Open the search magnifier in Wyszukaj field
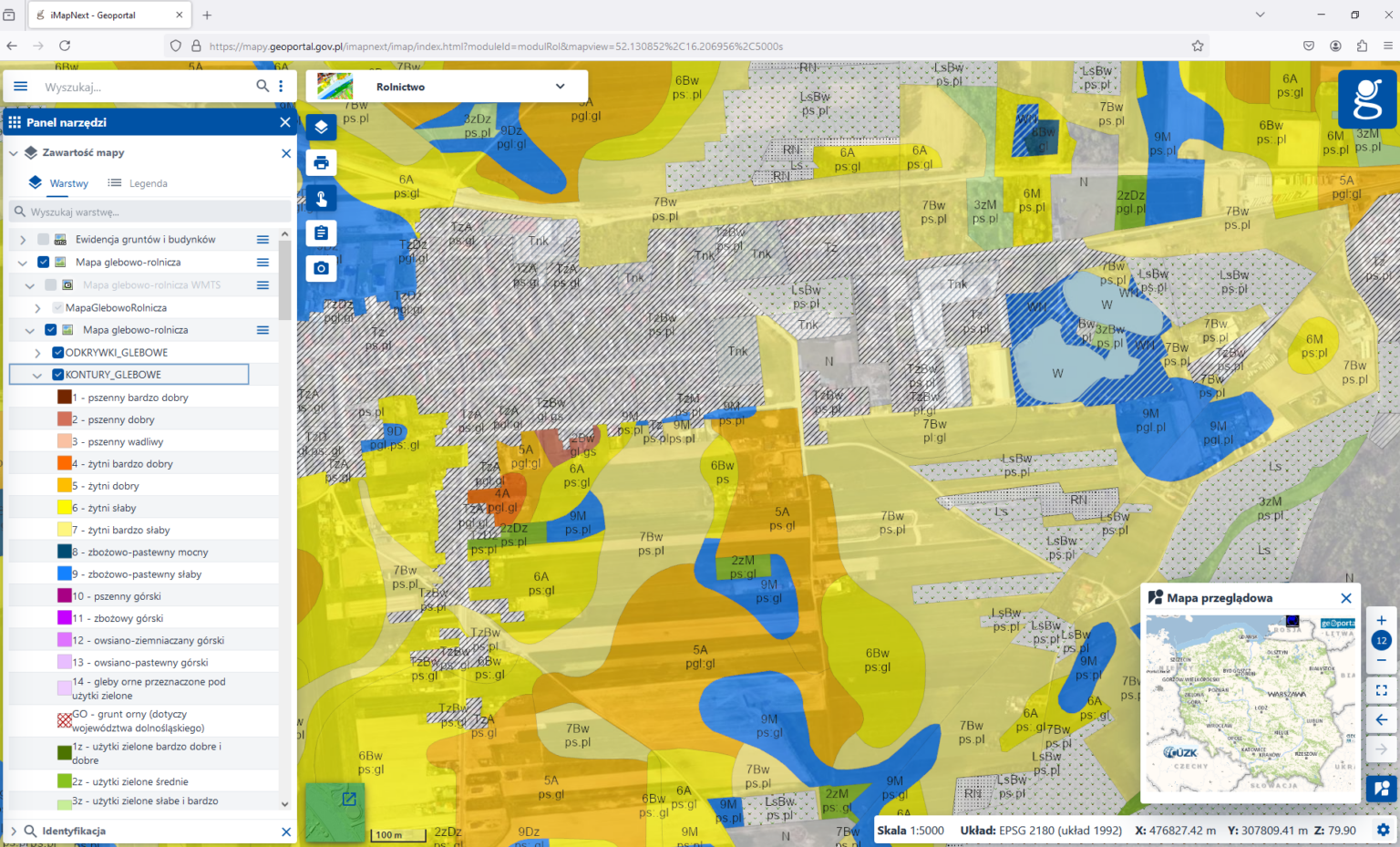The width and height of the screenshot is (1400, 847). (x=262, y=86)
